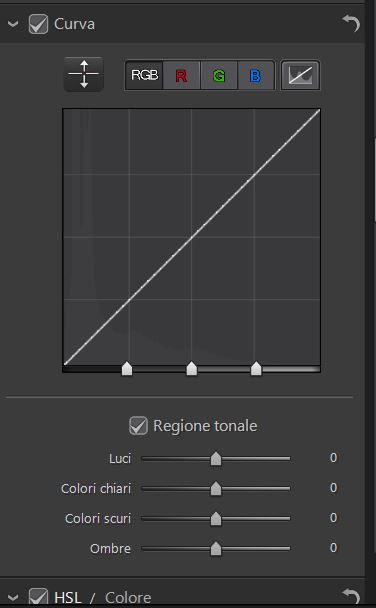
Task: Click the middle tonal region split marker
Action: [x=191, y=368]
